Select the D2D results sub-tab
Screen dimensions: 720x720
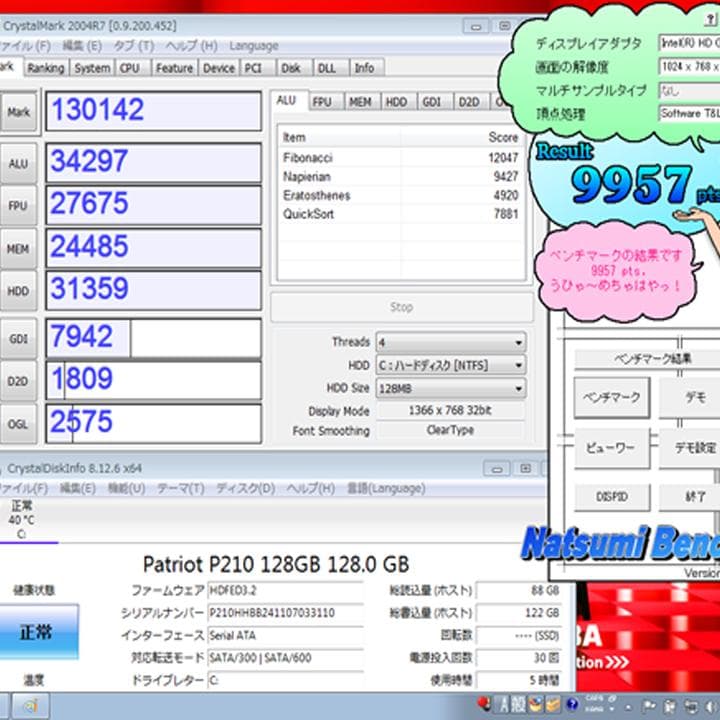(x=471, y=102)
